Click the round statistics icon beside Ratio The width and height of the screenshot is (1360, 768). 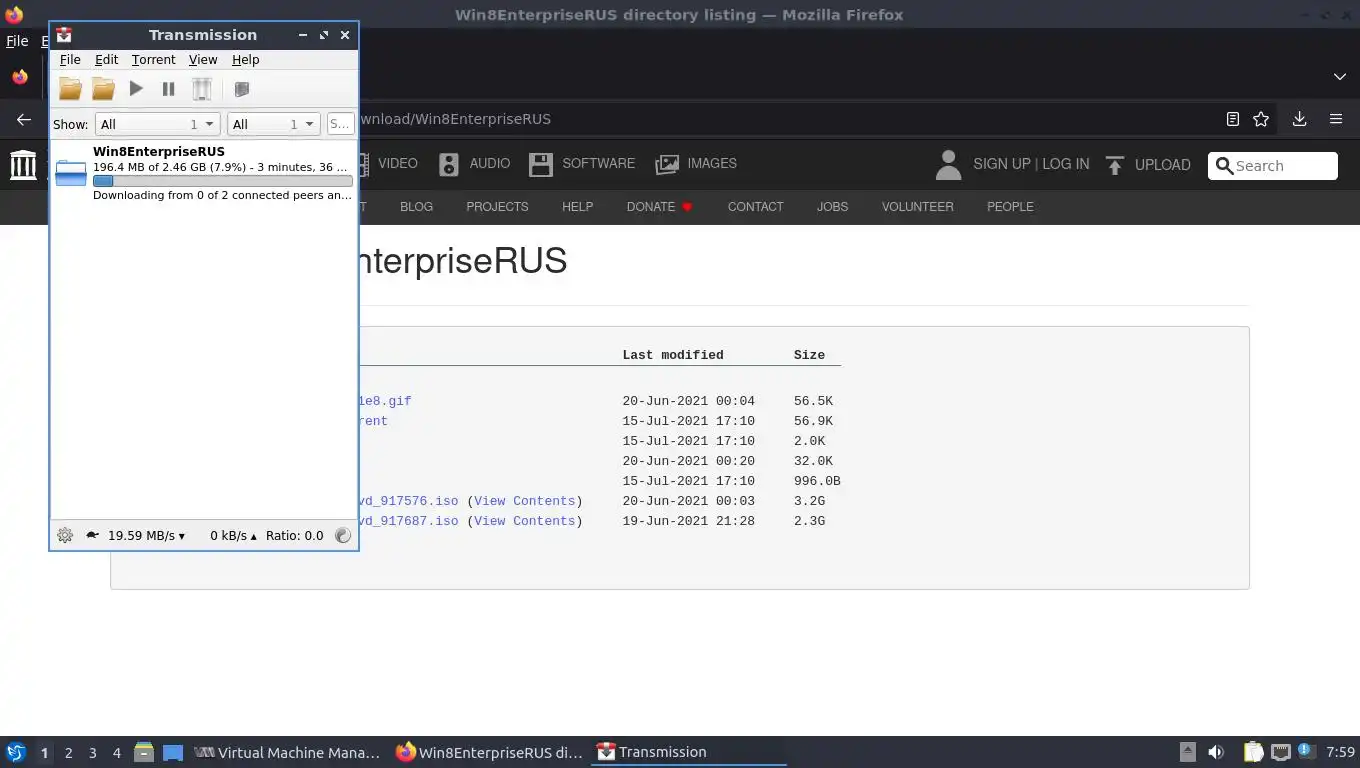tap(343, 535)
